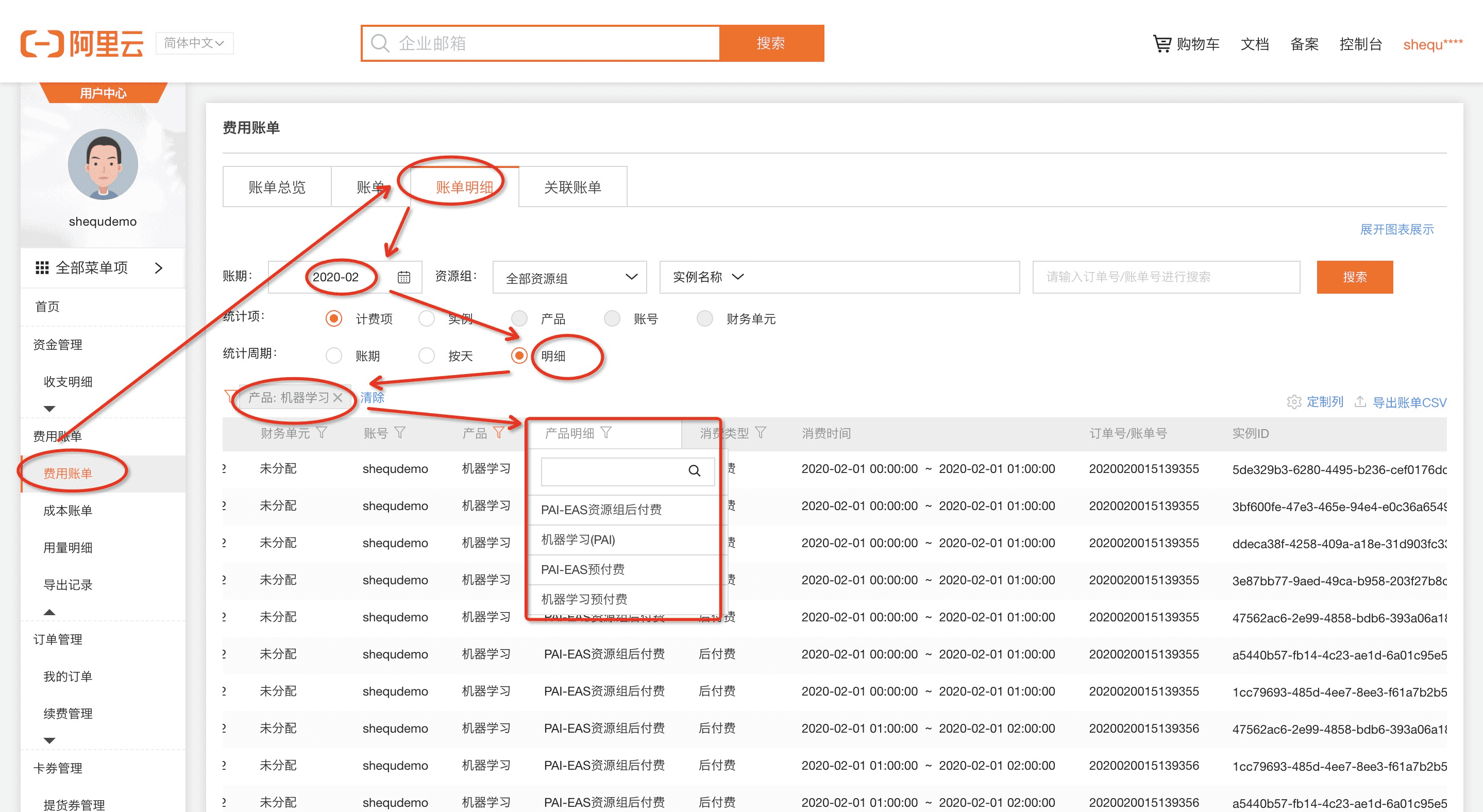Click the orange filter icon on 产品 column
Screen dimensions: 1483x812
click(x=499, y=433)
